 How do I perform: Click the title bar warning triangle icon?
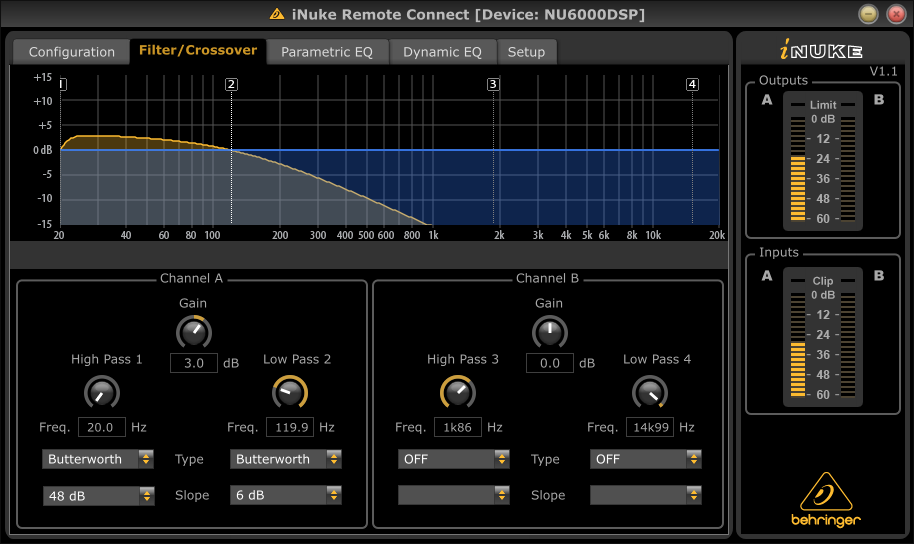coord(277,14)
